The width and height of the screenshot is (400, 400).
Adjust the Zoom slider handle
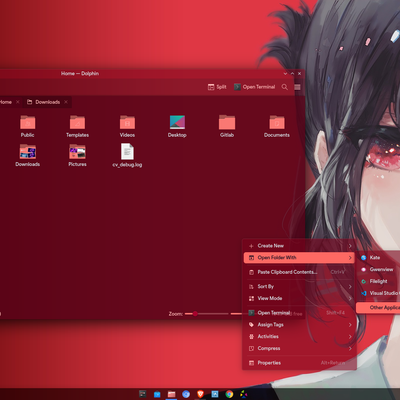[x=195, y=314]
